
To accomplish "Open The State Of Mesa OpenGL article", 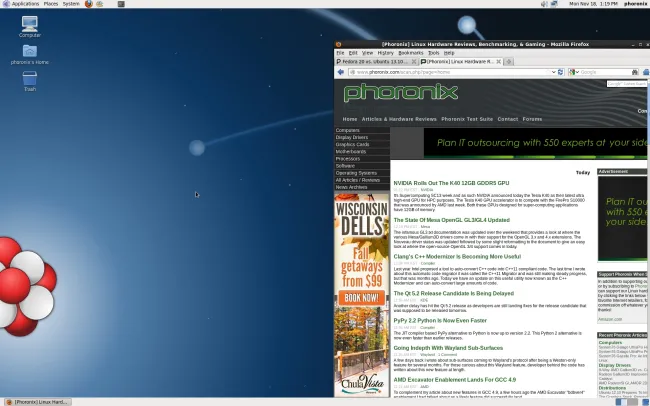I will (x=451, y=220).
